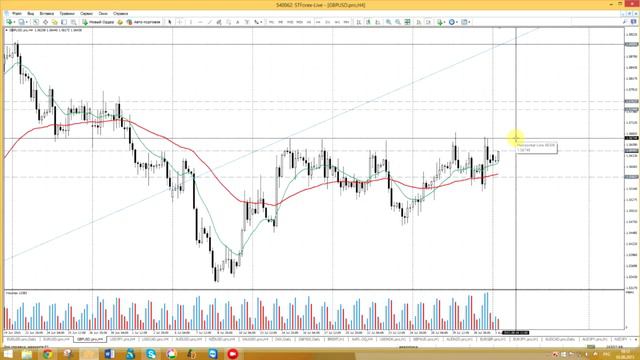Open the Файл menu
Screen dimensions: 640x360
coord(16,13)
